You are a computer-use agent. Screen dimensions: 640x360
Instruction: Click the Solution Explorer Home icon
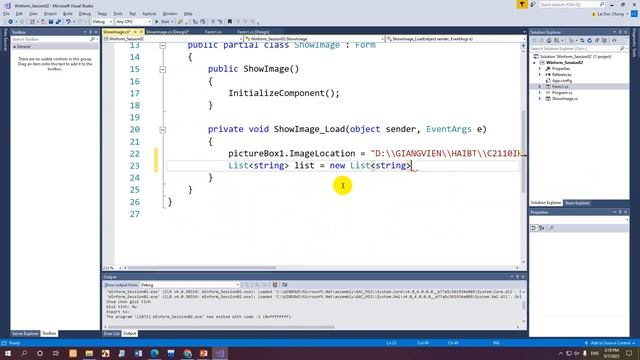pyautogui.click(x=549, y=40)
